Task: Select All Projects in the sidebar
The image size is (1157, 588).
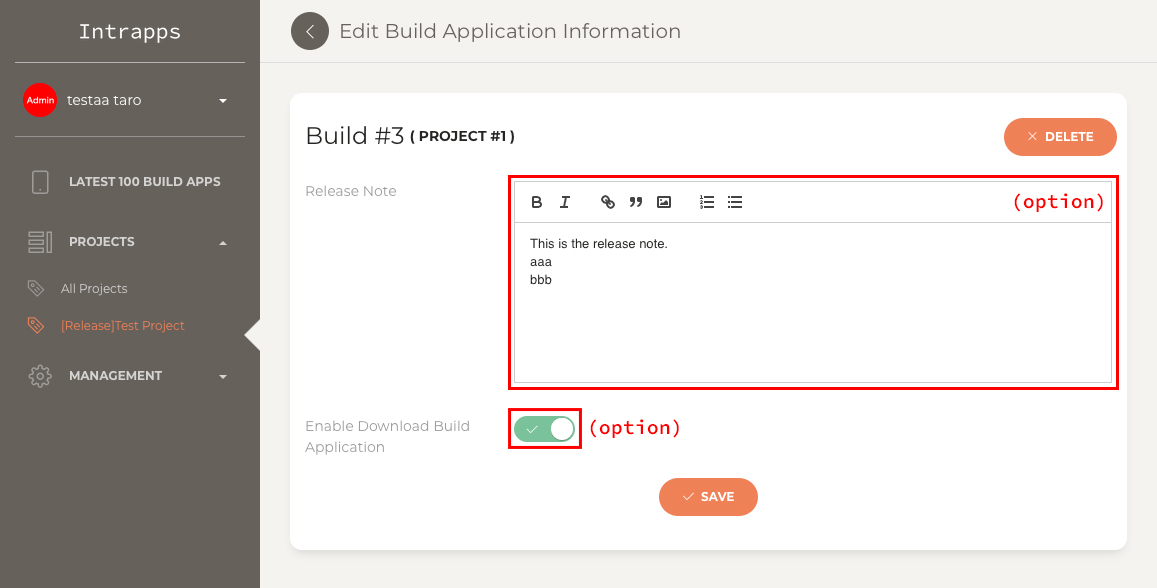Action: coord(94,288)
